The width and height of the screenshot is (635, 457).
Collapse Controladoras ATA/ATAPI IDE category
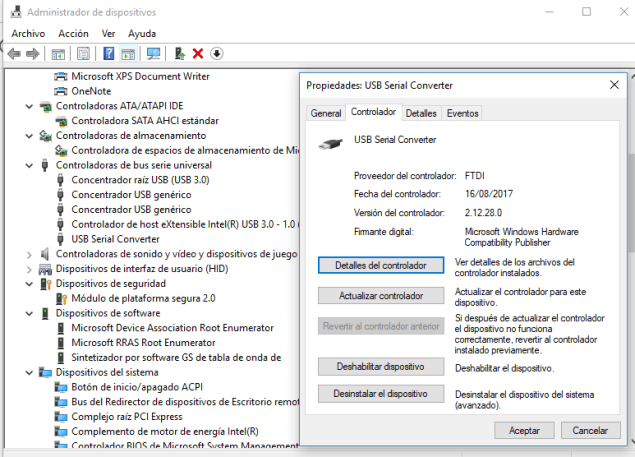point(29,106)
